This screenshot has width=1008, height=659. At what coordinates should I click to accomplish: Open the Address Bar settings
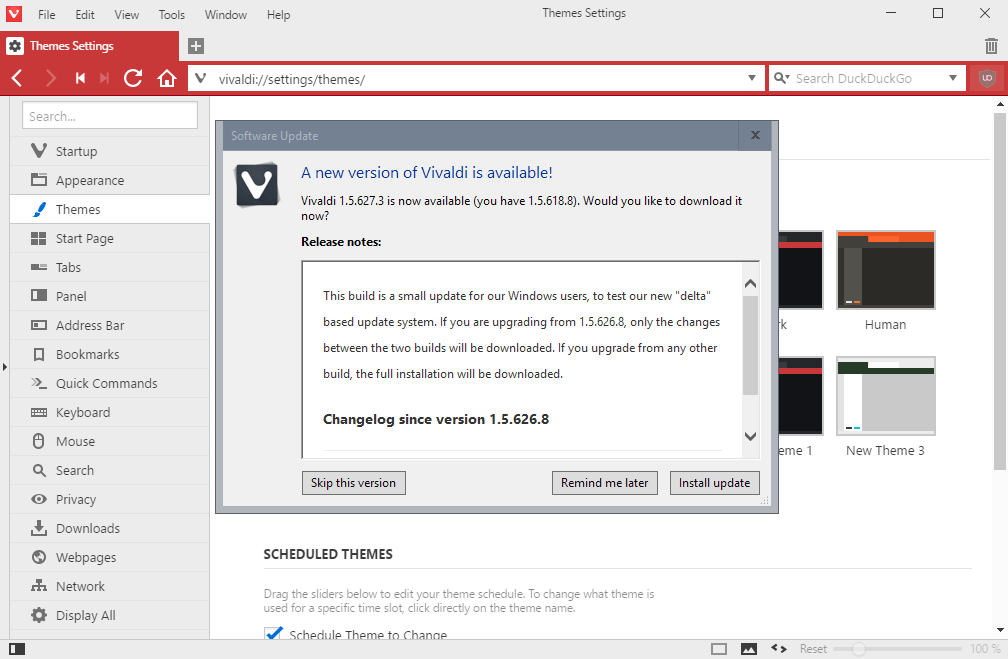pos(109,325)
